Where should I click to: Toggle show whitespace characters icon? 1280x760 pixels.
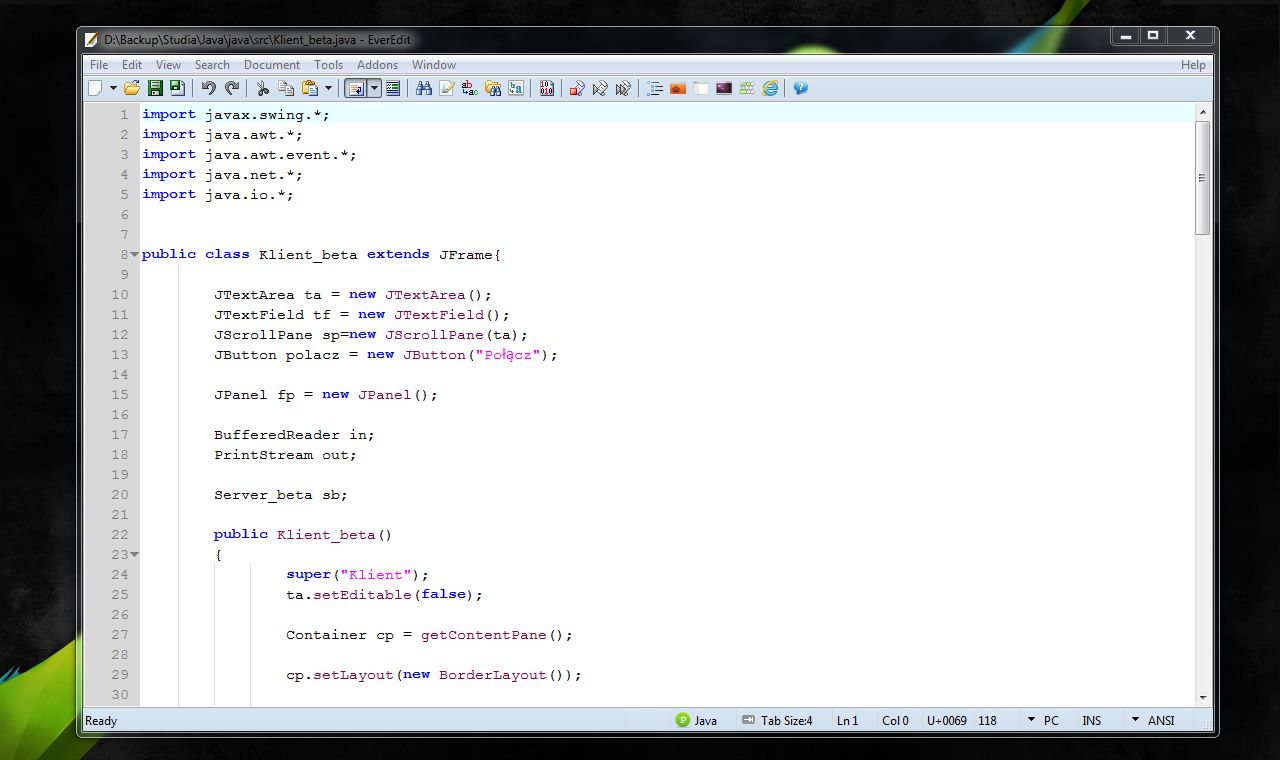[x=394, y=88]
